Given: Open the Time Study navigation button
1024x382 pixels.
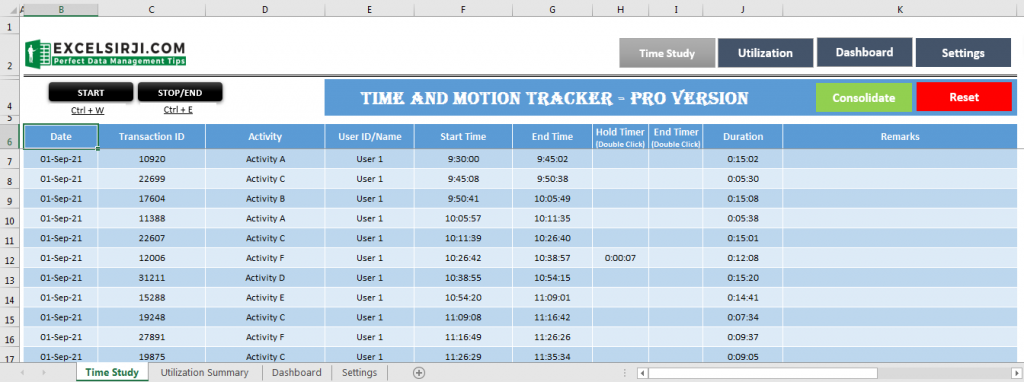Looking at the screenshot, I should [x=667, y=54].
